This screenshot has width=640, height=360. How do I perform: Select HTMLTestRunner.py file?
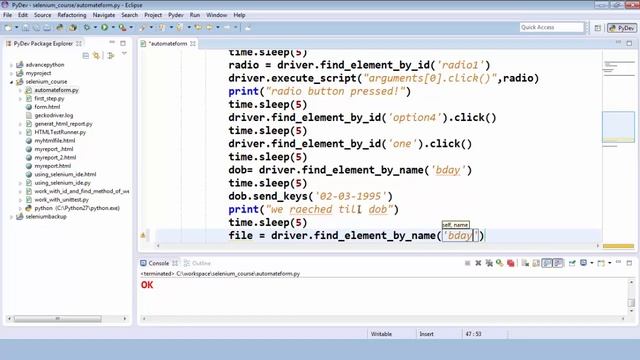[60, 132]
